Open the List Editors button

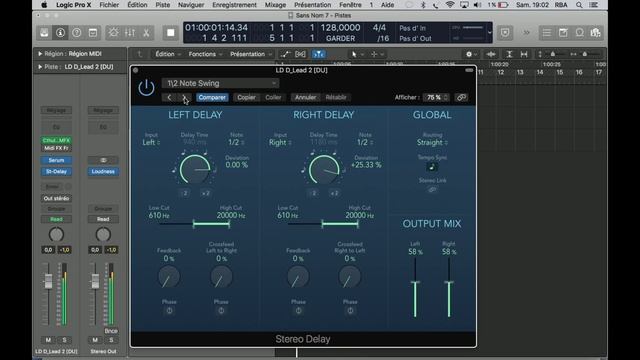click(547, 33)
